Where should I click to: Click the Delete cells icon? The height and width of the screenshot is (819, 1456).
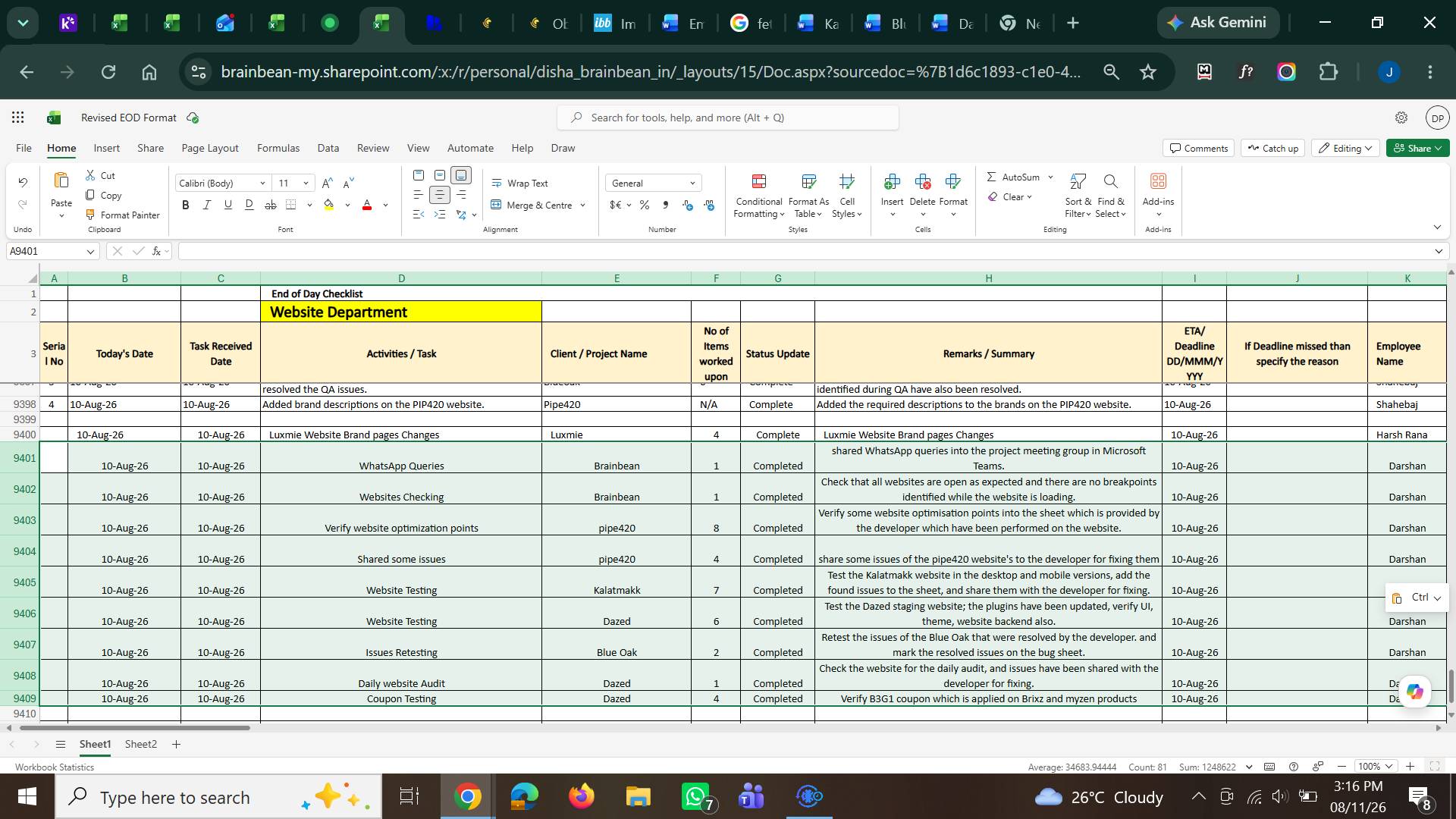pos(923,181)
